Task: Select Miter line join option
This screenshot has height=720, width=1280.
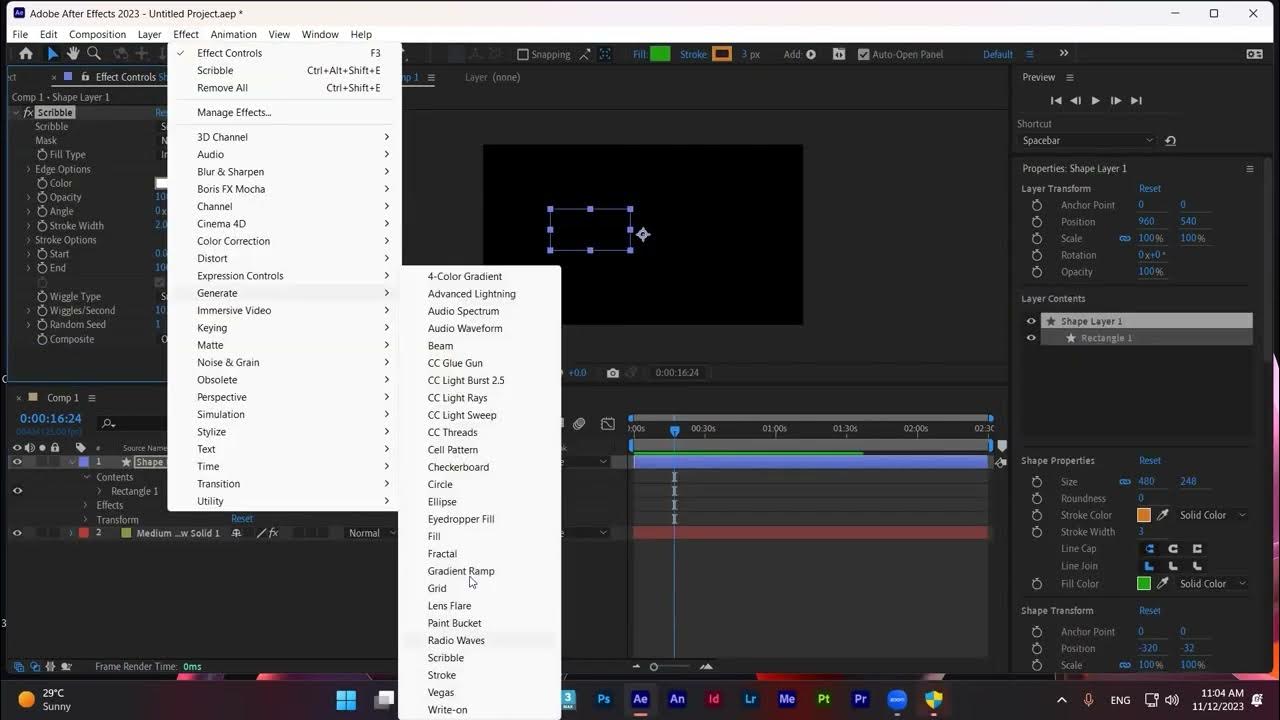Action: [x=1149, y=566]
